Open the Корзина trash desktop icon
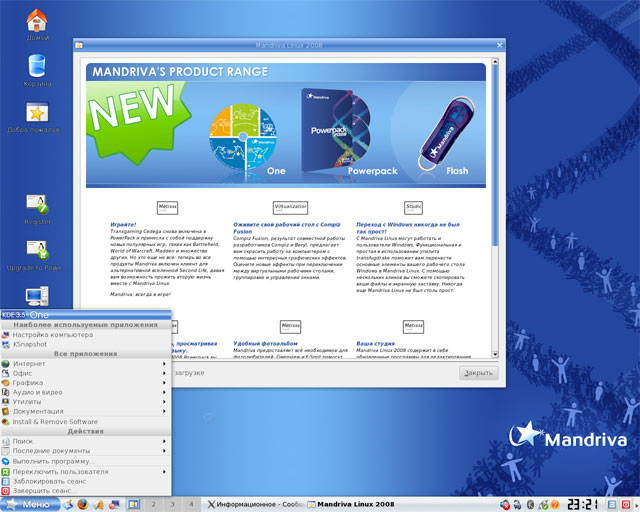Image resolution: width=640 pixels, height=512 pixels. 37,70
